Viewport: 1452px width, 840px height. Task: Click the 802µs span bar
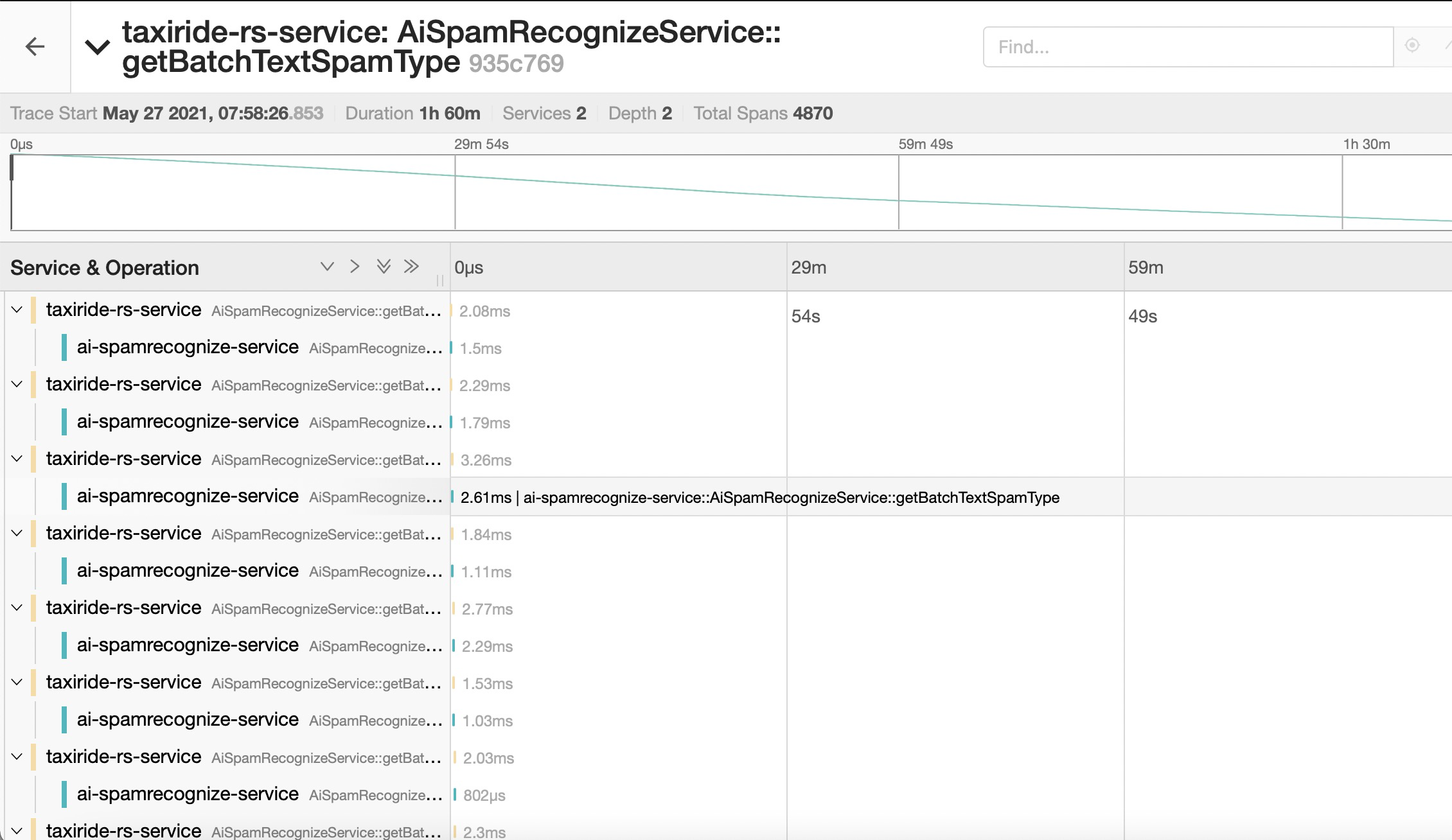[455, 795]
